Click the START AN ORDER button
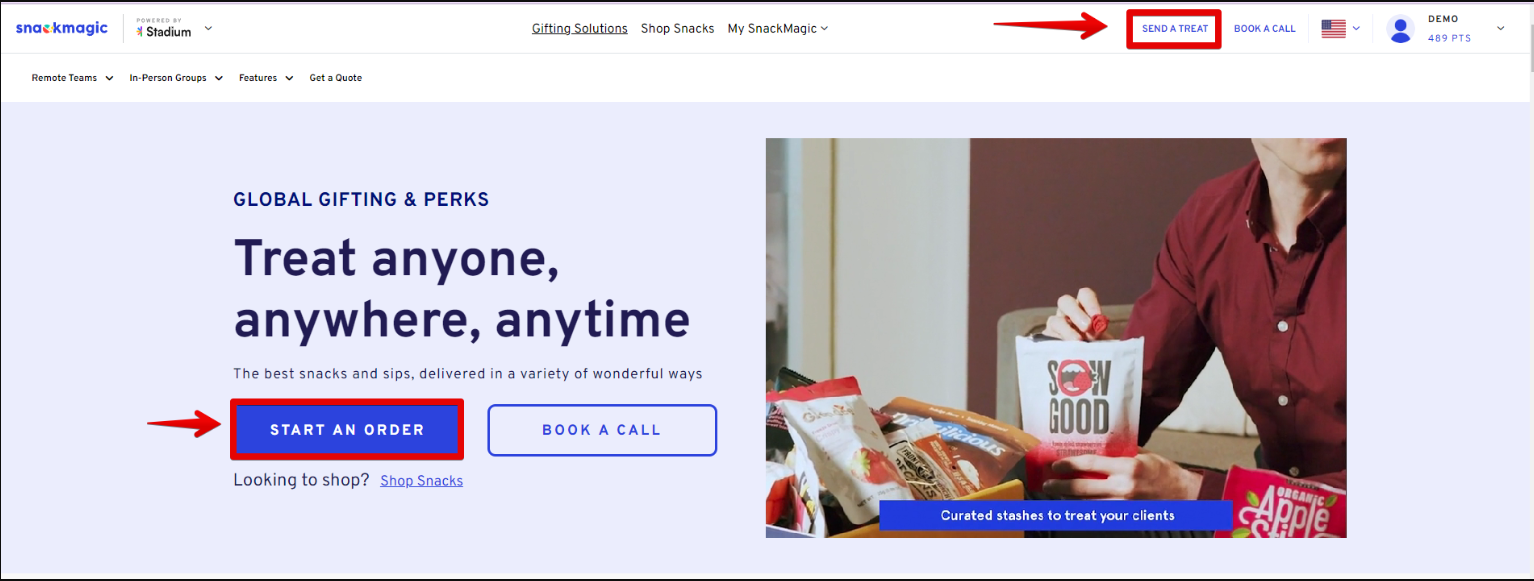 347,430
